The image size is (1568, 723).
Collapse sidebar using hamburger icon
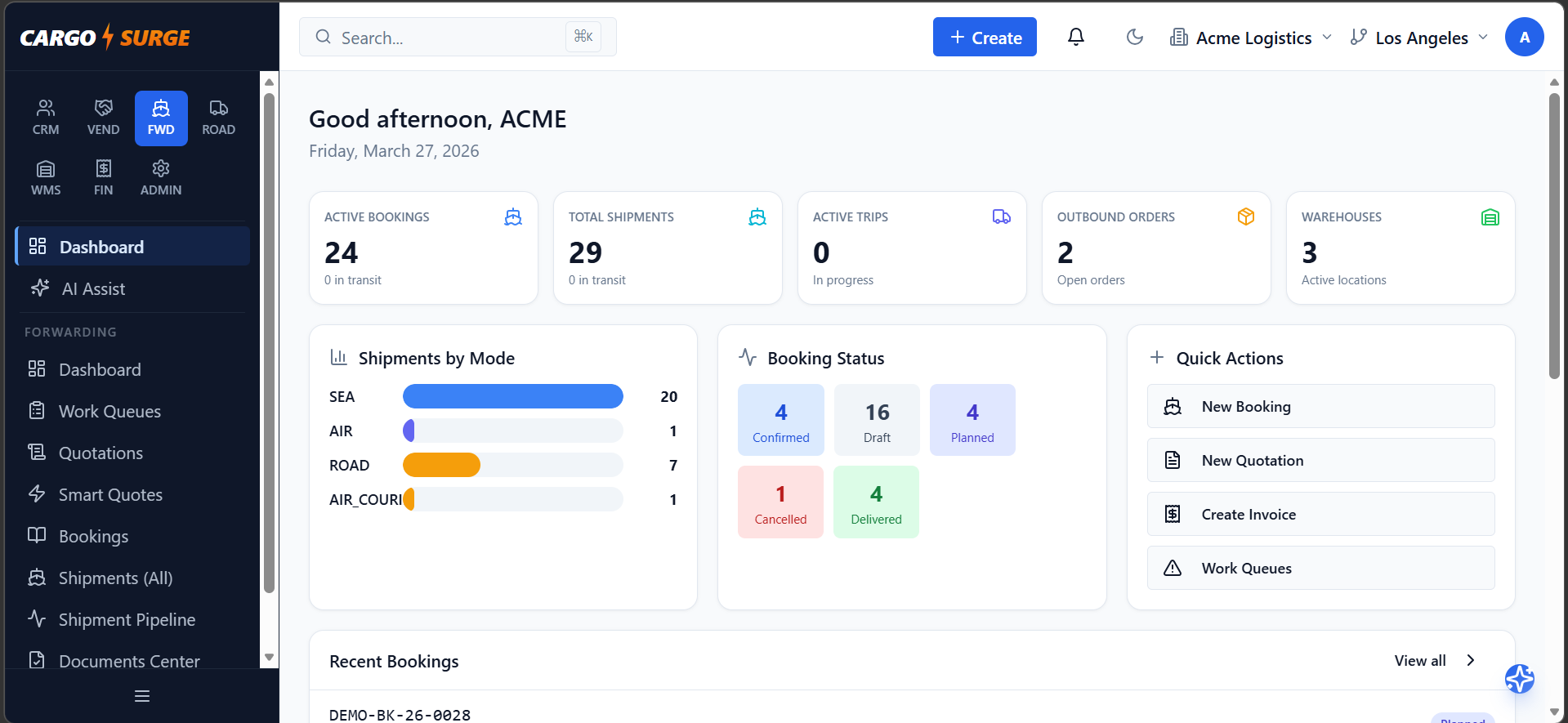(142, 696)
